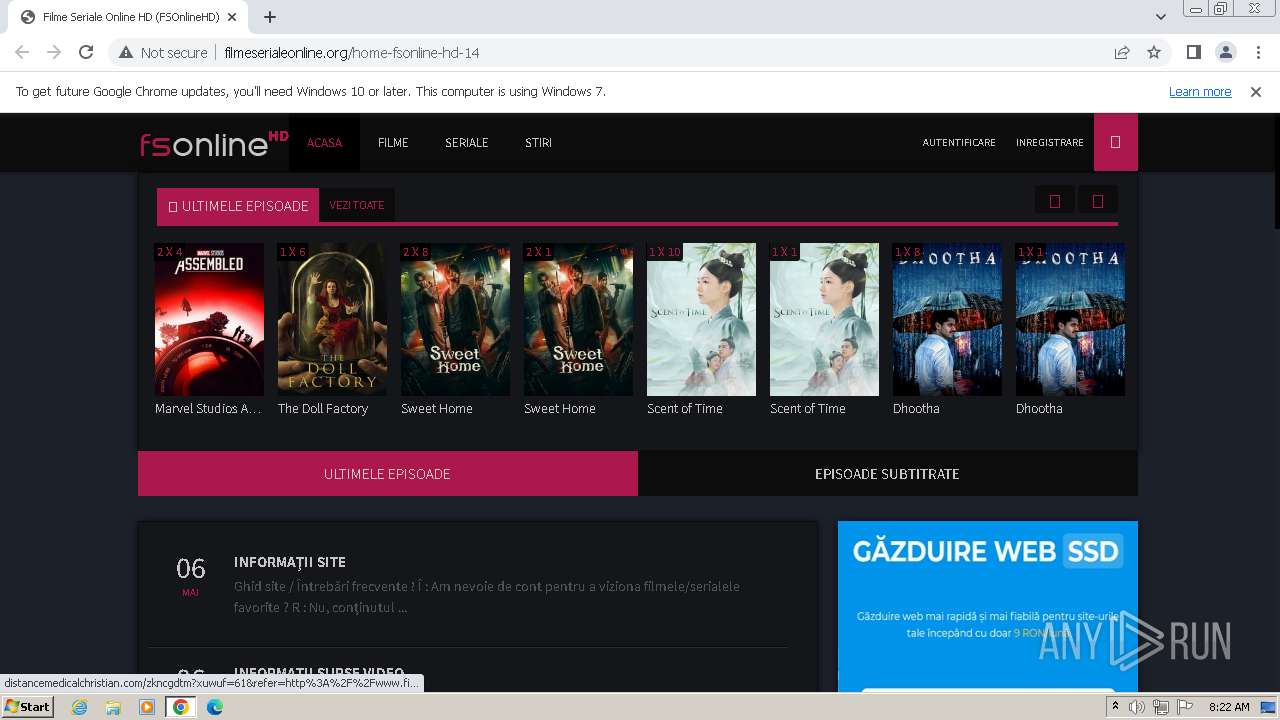This screenshot has height=720, width=1280.
Task: Select the ULTIMELE EPISOADE tab
Action: [388, 473]
